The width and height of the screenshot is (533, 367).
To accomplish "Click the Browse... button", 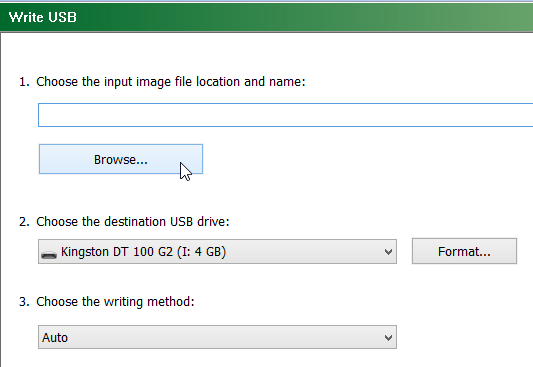I will pos(121,159).
